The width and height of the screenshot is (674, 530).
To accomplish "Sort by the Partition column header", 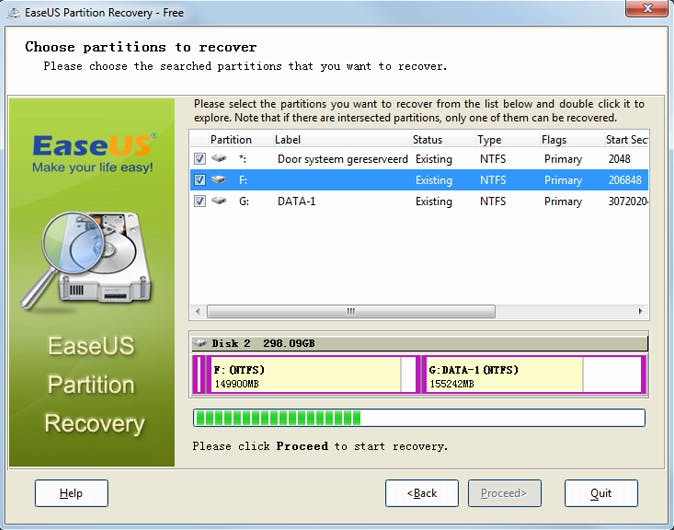I will point(231,140).
